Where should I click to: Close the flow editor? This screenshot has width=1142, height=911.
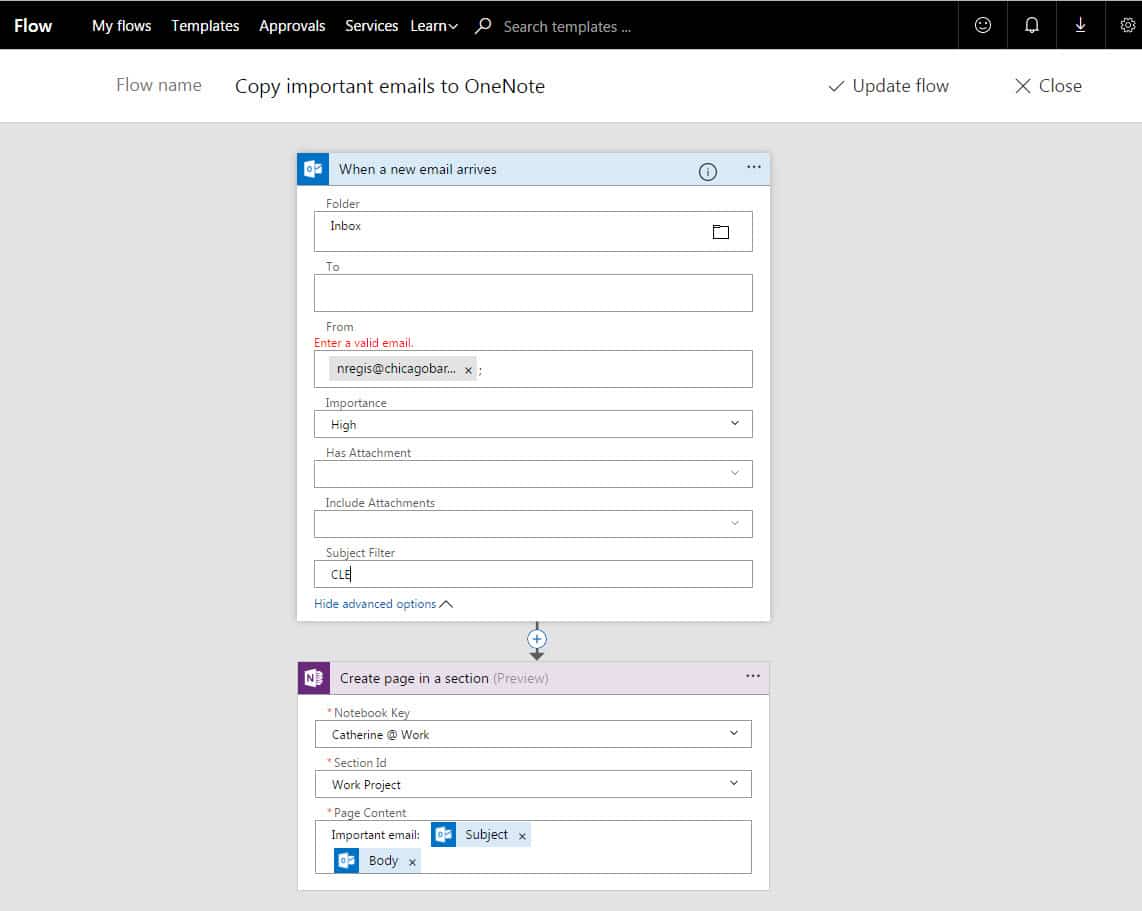tap(1048, 86)
